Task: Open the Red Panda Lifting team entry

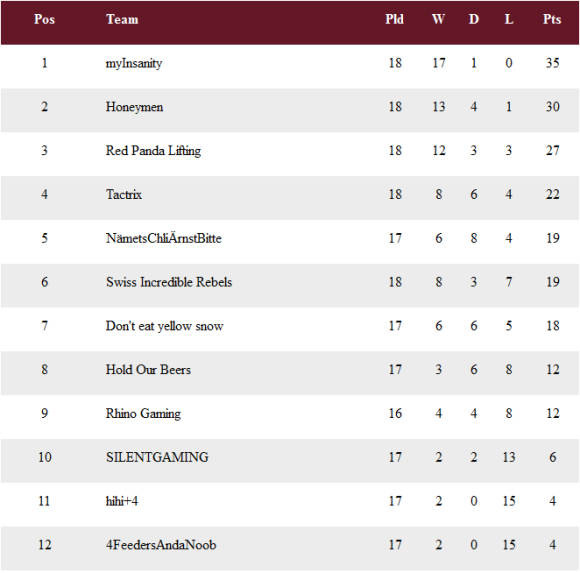Action: (153, 151)
